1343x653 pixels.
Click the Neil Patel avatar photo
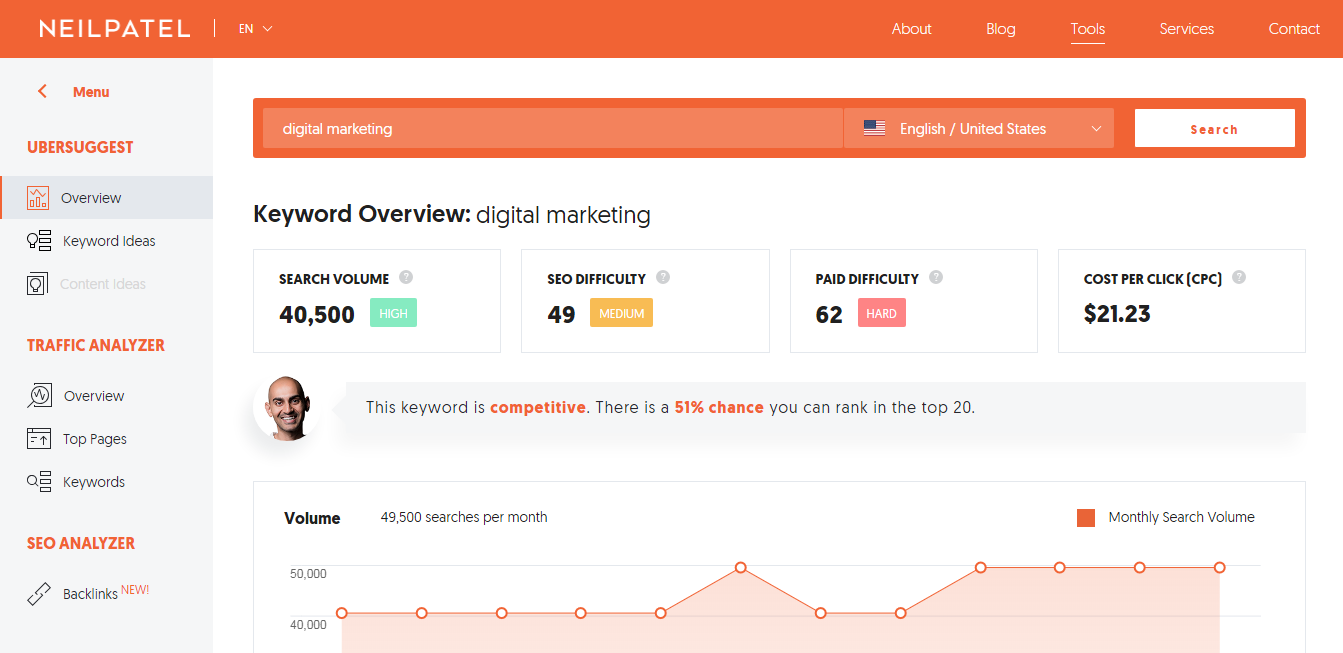[x=287, y=408]
